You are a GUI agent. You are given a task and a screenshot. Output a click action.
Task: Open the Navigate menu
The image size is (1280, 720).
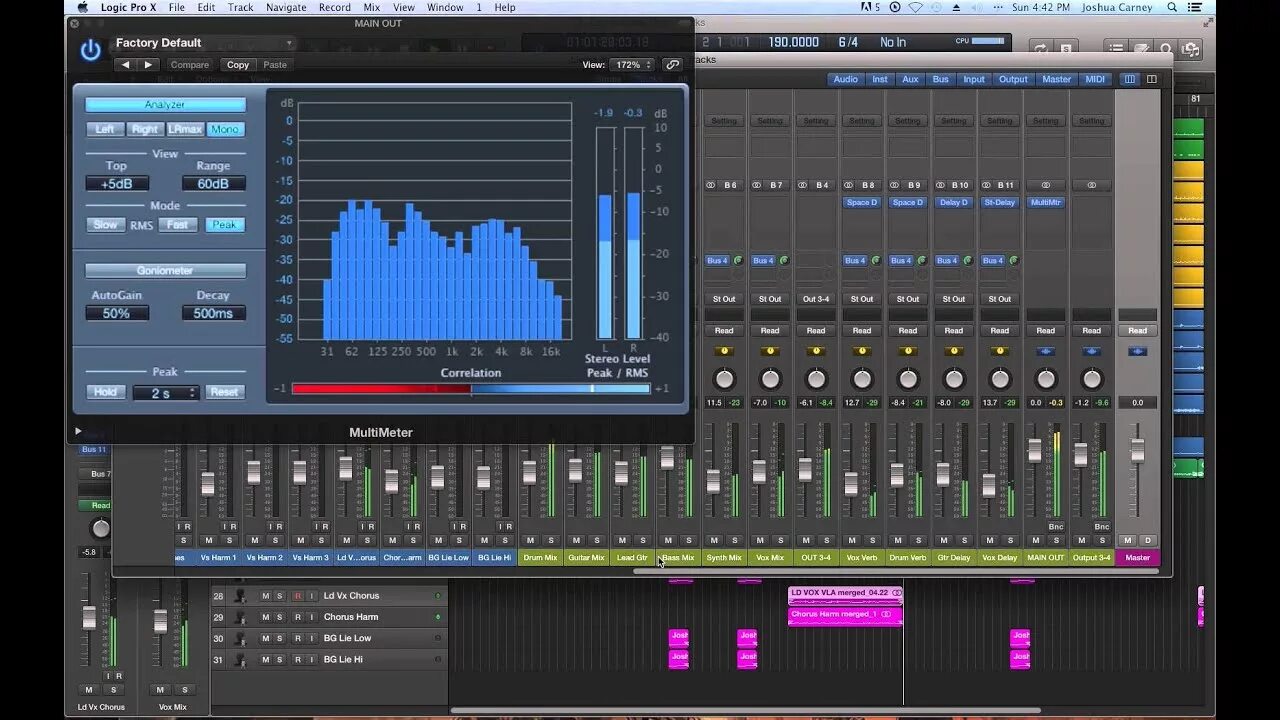[286, 7]
